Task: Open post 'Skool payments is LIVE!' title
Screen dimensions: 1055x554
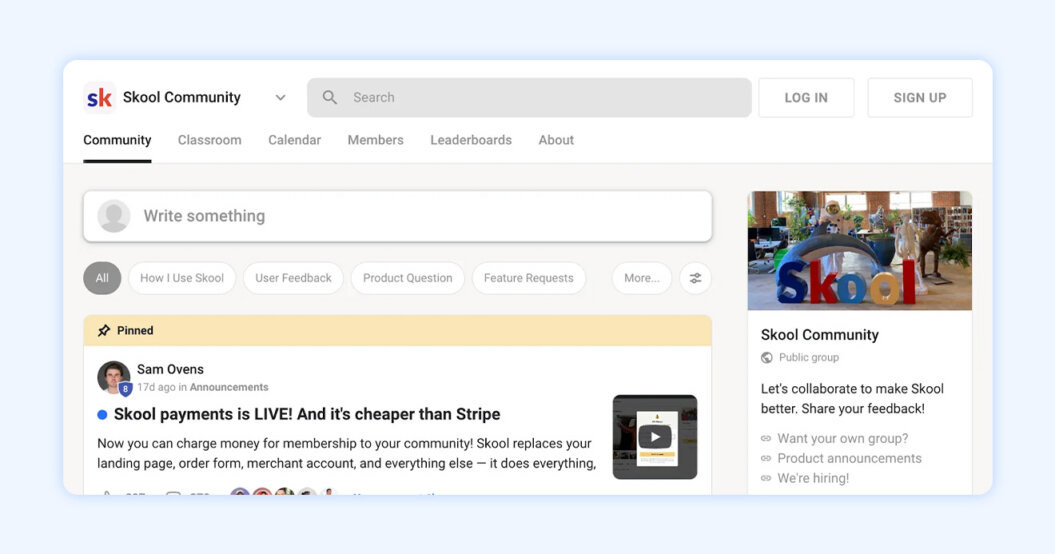Action: 307,414
